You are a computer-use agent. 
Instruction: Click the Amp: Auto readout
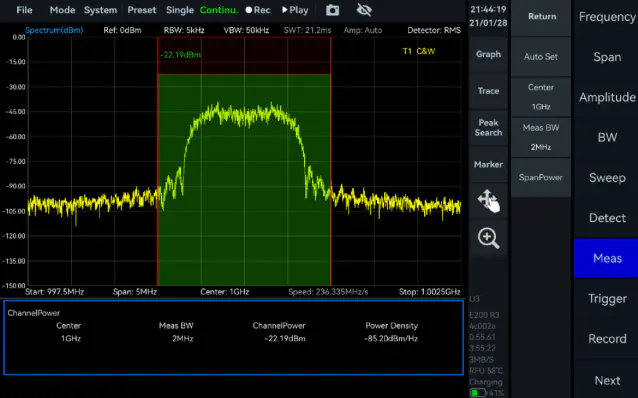pos(363,30)
